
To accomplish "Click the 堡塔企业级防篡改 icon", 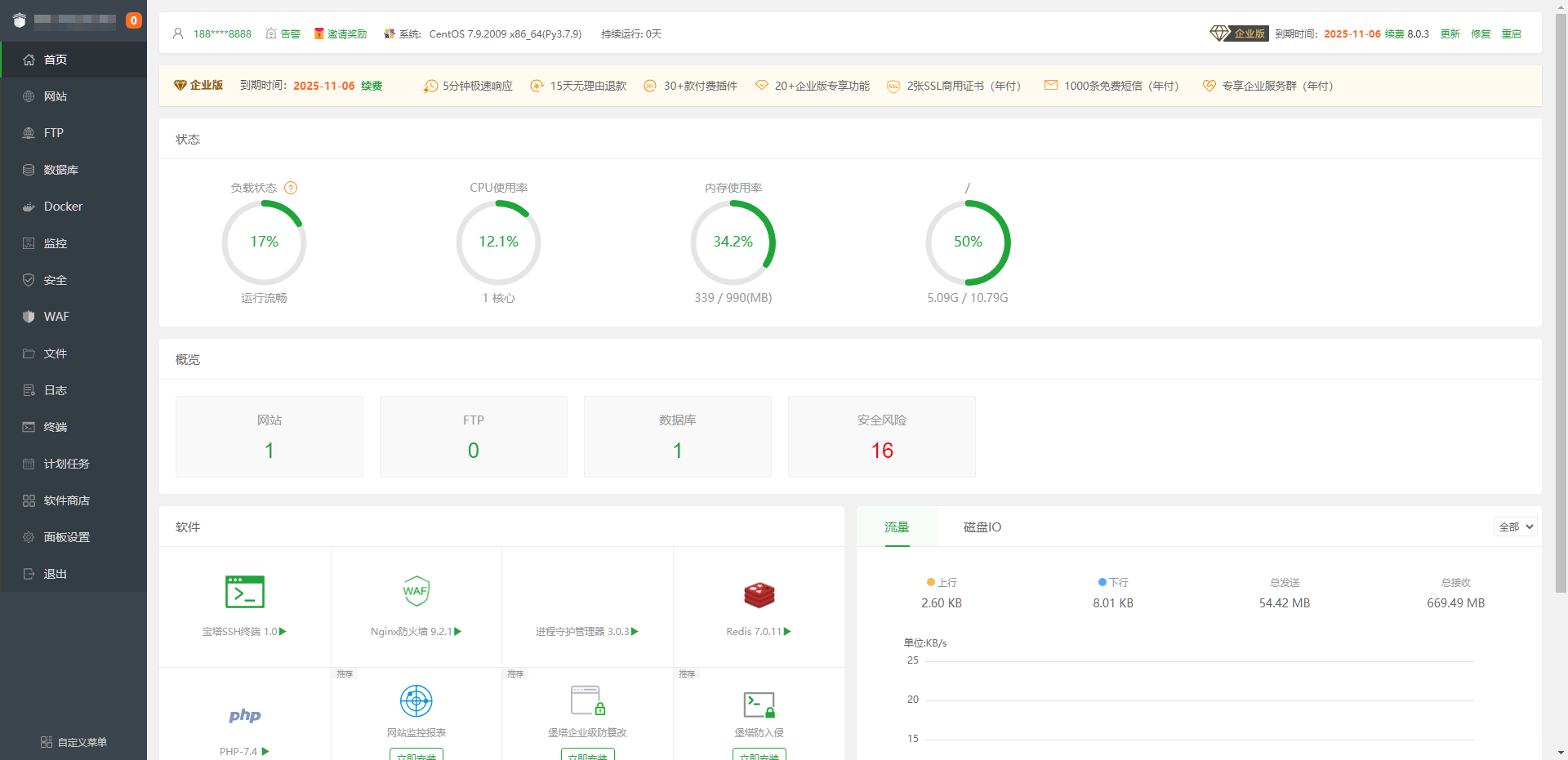I will 588,700.
